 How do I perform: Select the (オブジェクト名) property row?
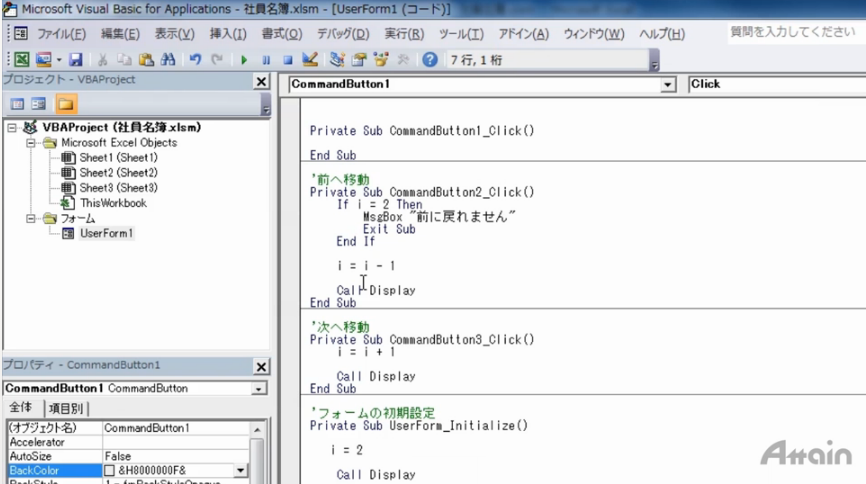(x=129, y=428)
